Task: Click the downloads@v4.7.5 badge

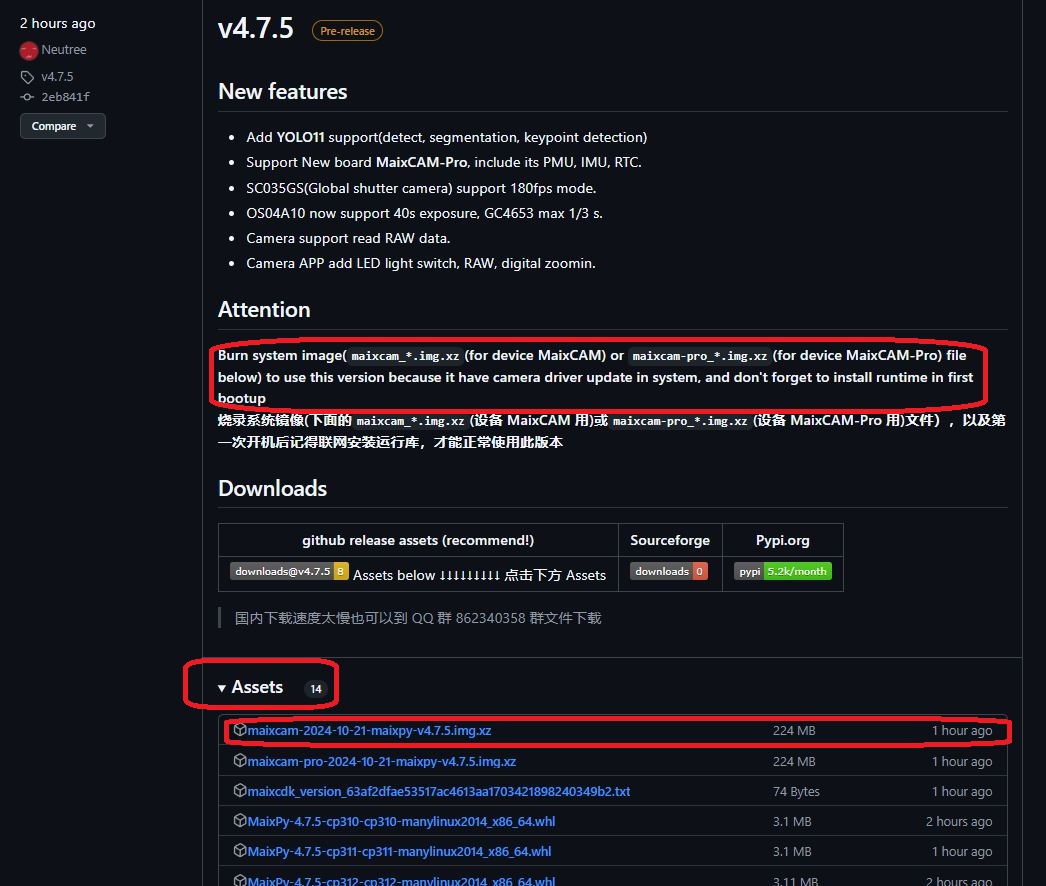Action: click(x=289, y=571)
